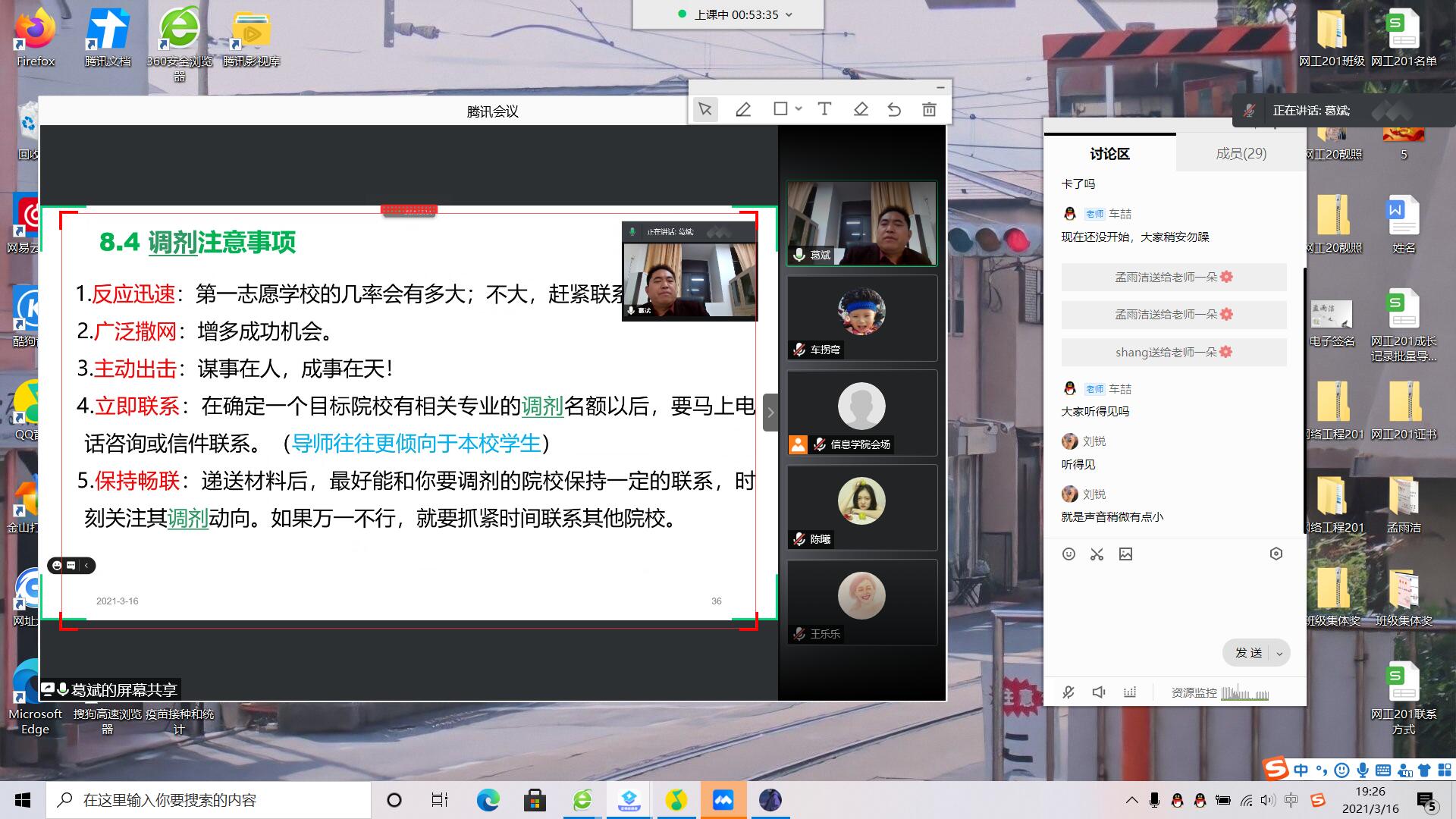Open 孟雨洁 desktop folder

(1404, 504)
